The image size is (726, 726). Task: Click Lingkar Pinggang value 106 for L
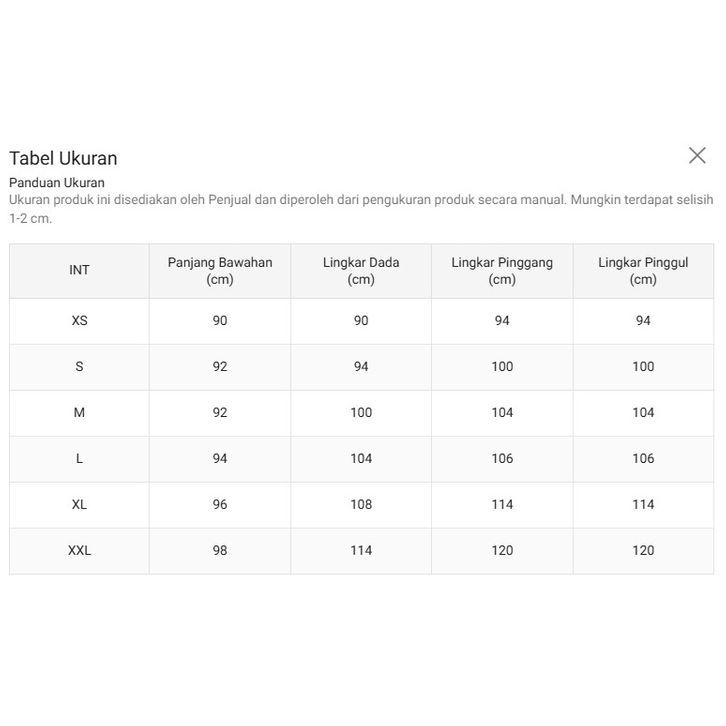pos(502,459)
